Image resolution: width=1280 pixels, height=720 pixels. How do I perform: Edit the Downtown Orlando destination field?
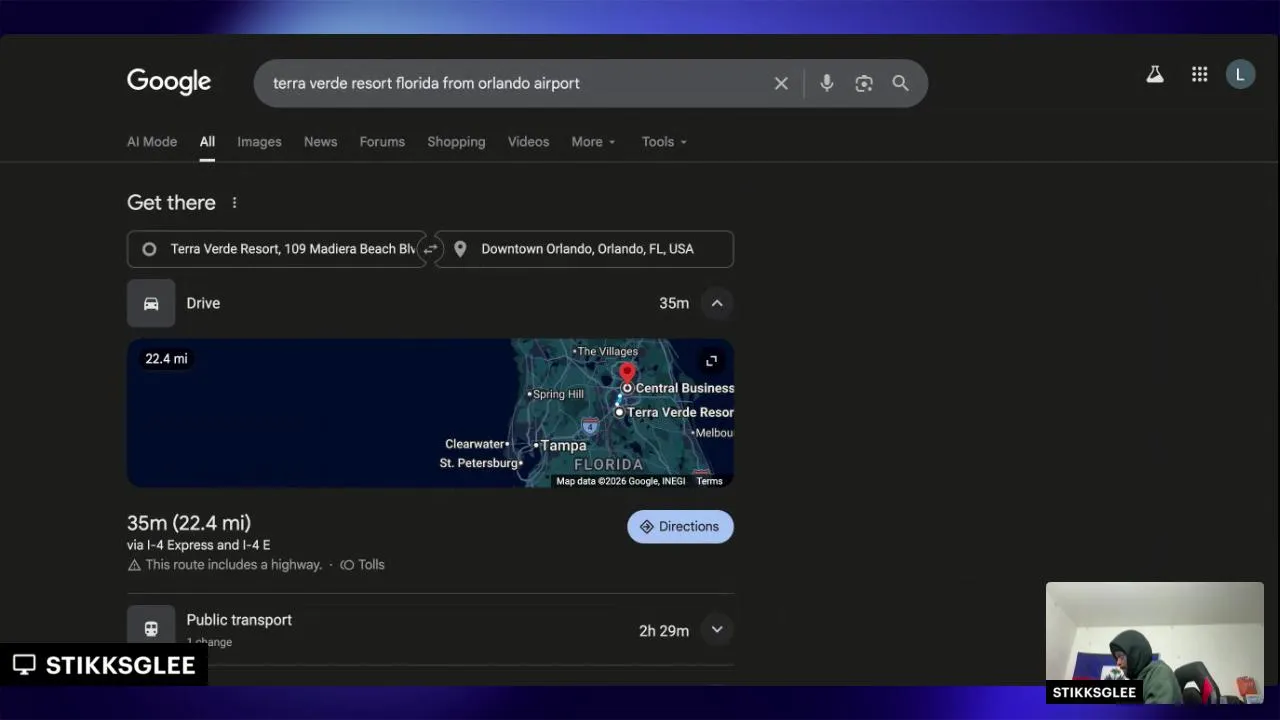pos(584,249)
